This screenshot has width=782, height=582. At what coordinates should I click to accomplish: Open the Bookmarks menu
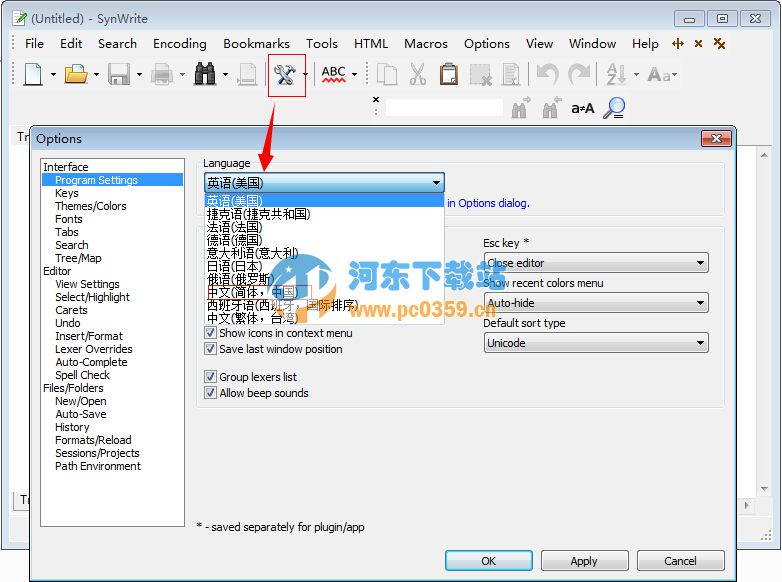[x=256, y=44]
